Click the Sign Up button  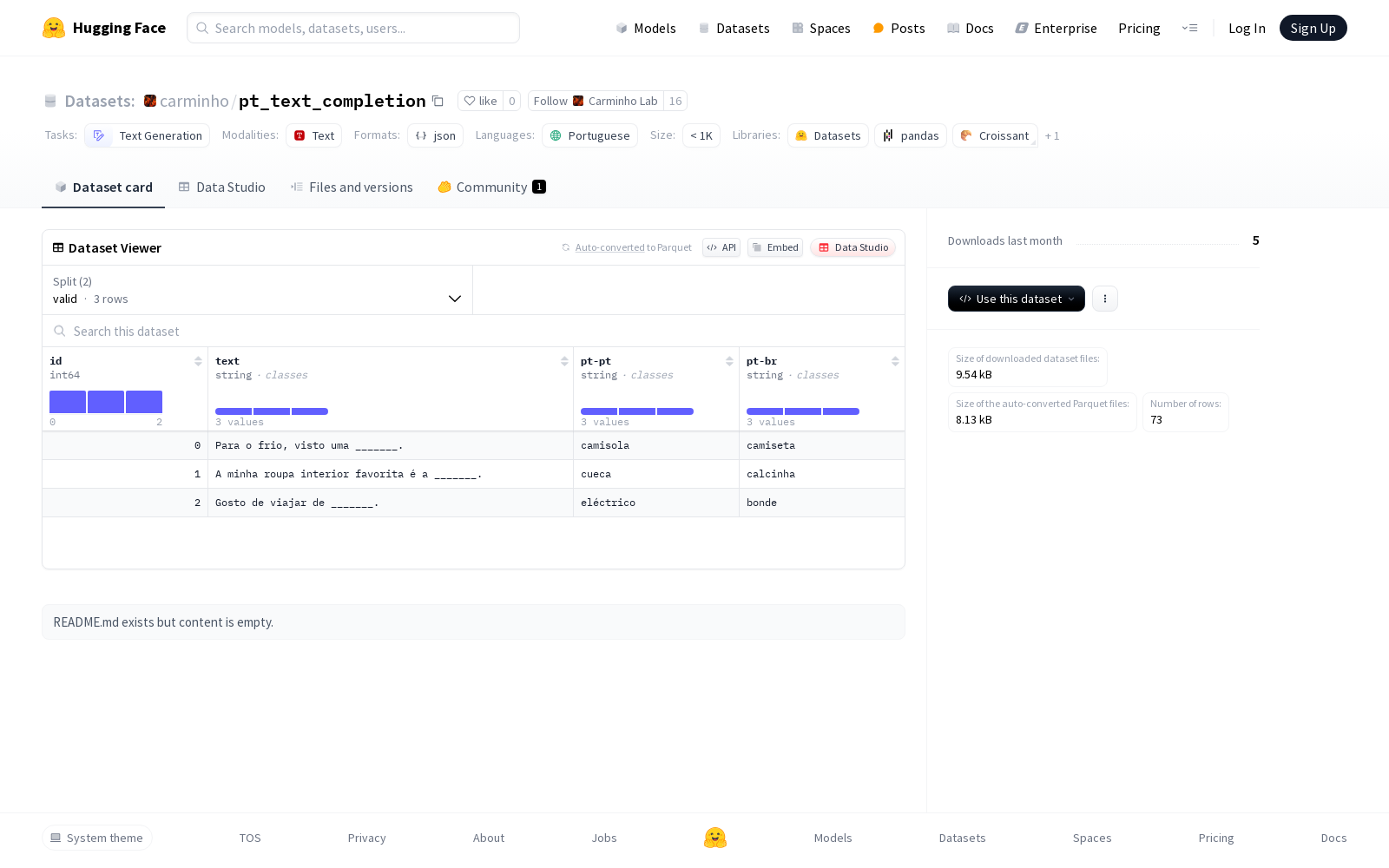pyautogui.click(x=1313, y=28)
